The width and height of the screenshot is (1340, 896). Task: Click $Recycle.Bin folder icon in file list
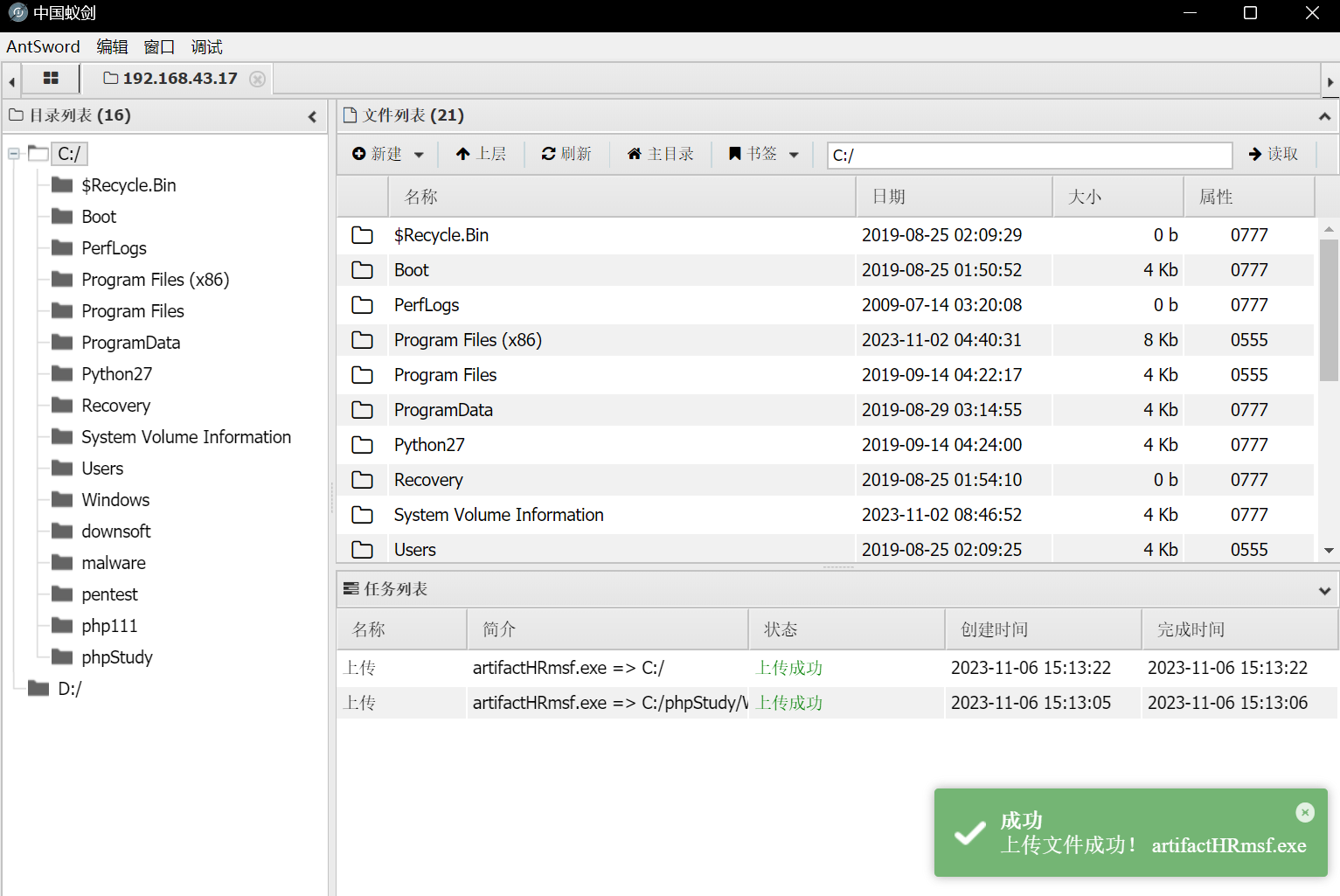362,235
